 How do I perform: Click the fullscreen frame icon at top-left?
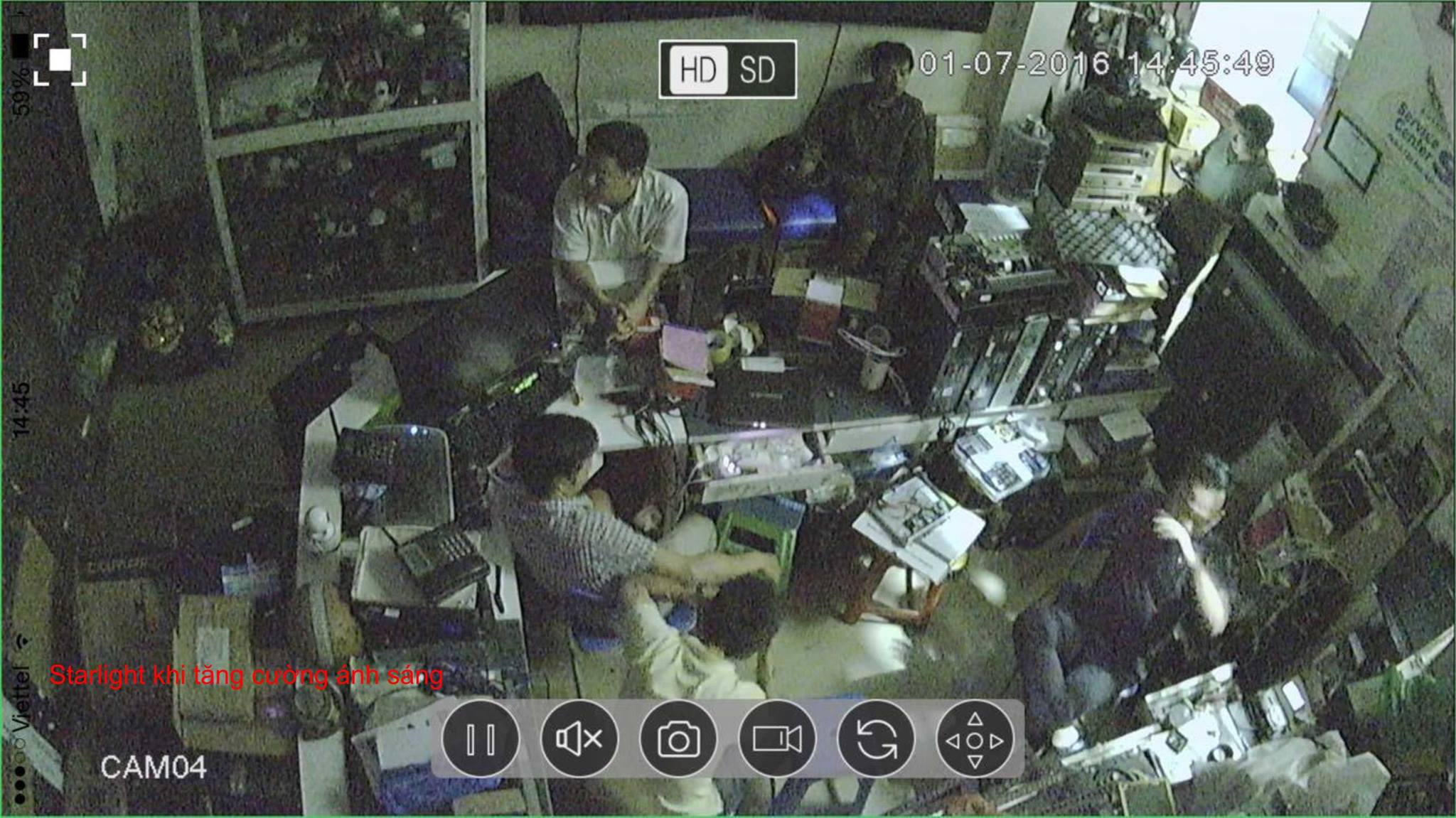point(60,60)
